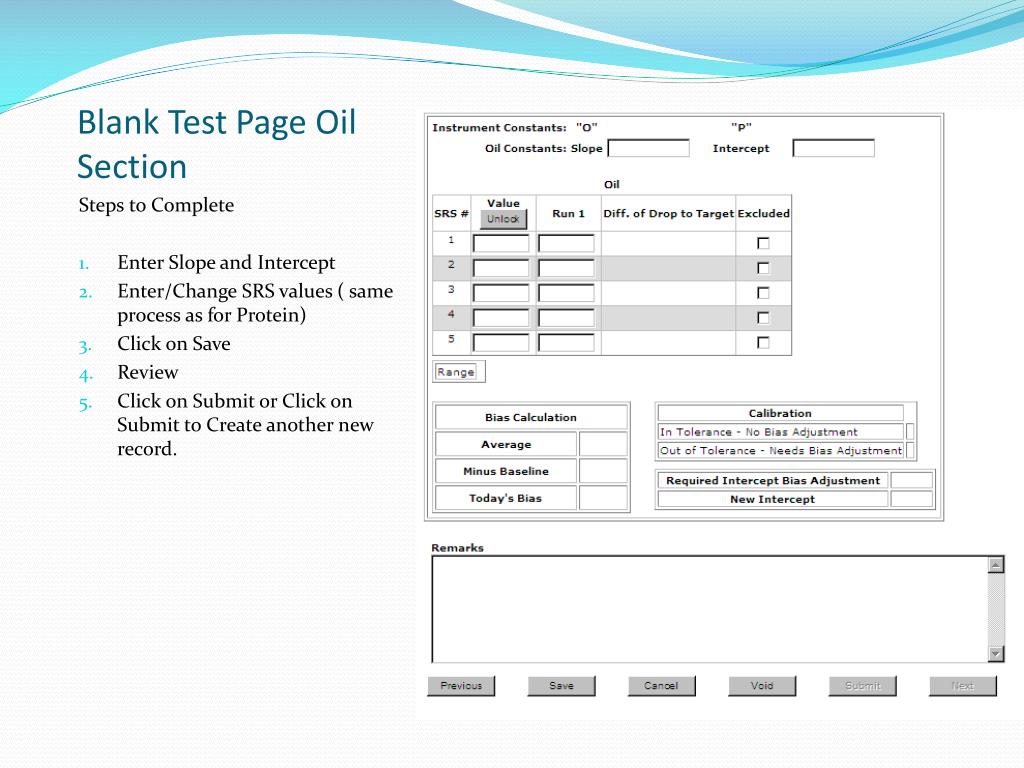1024x768 pixels.
Task: Click the 'Steps to Complete' subtitle
Action: [156, 205]
